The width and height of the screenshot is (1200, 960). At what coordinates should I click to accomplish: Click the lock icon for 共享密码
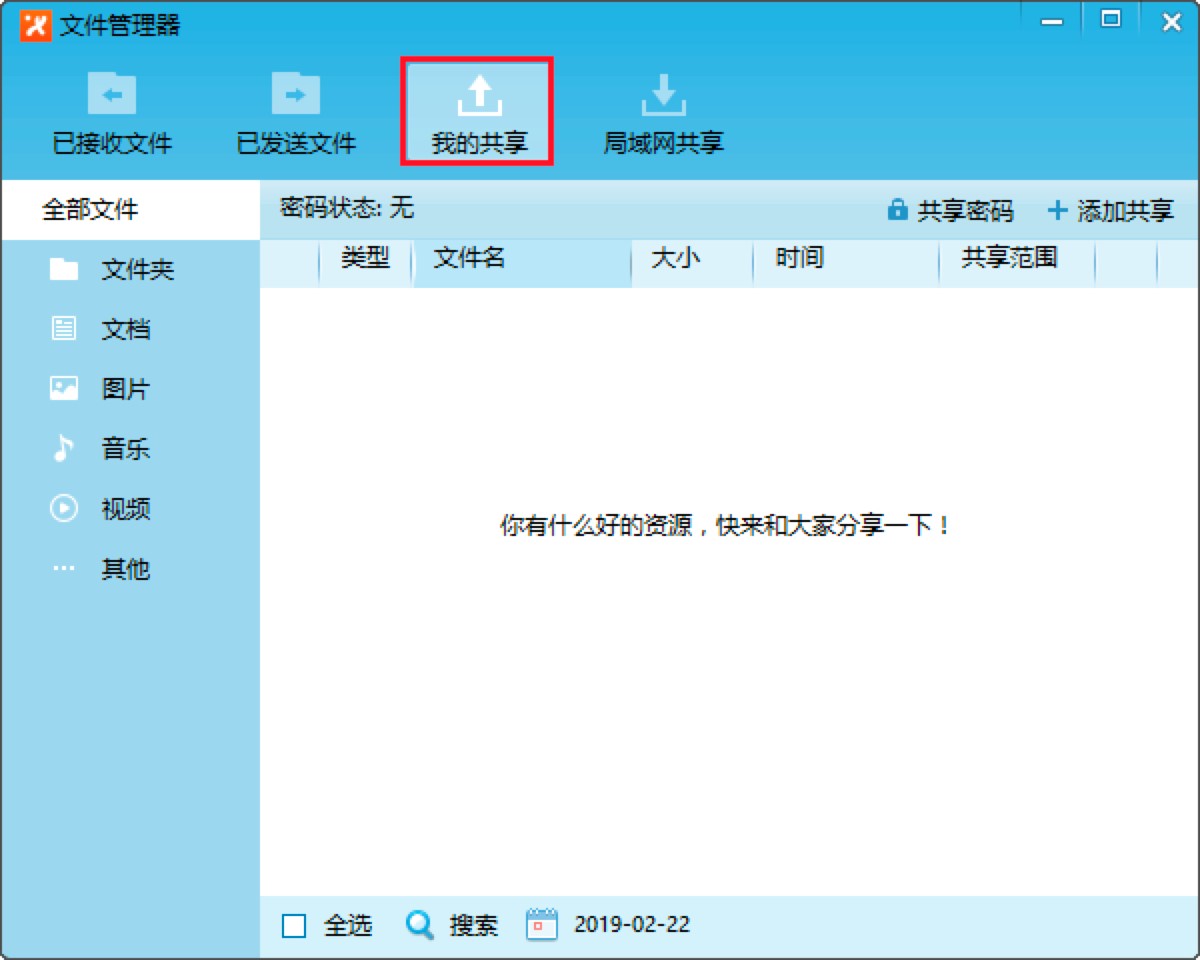(x=897, y=210)
